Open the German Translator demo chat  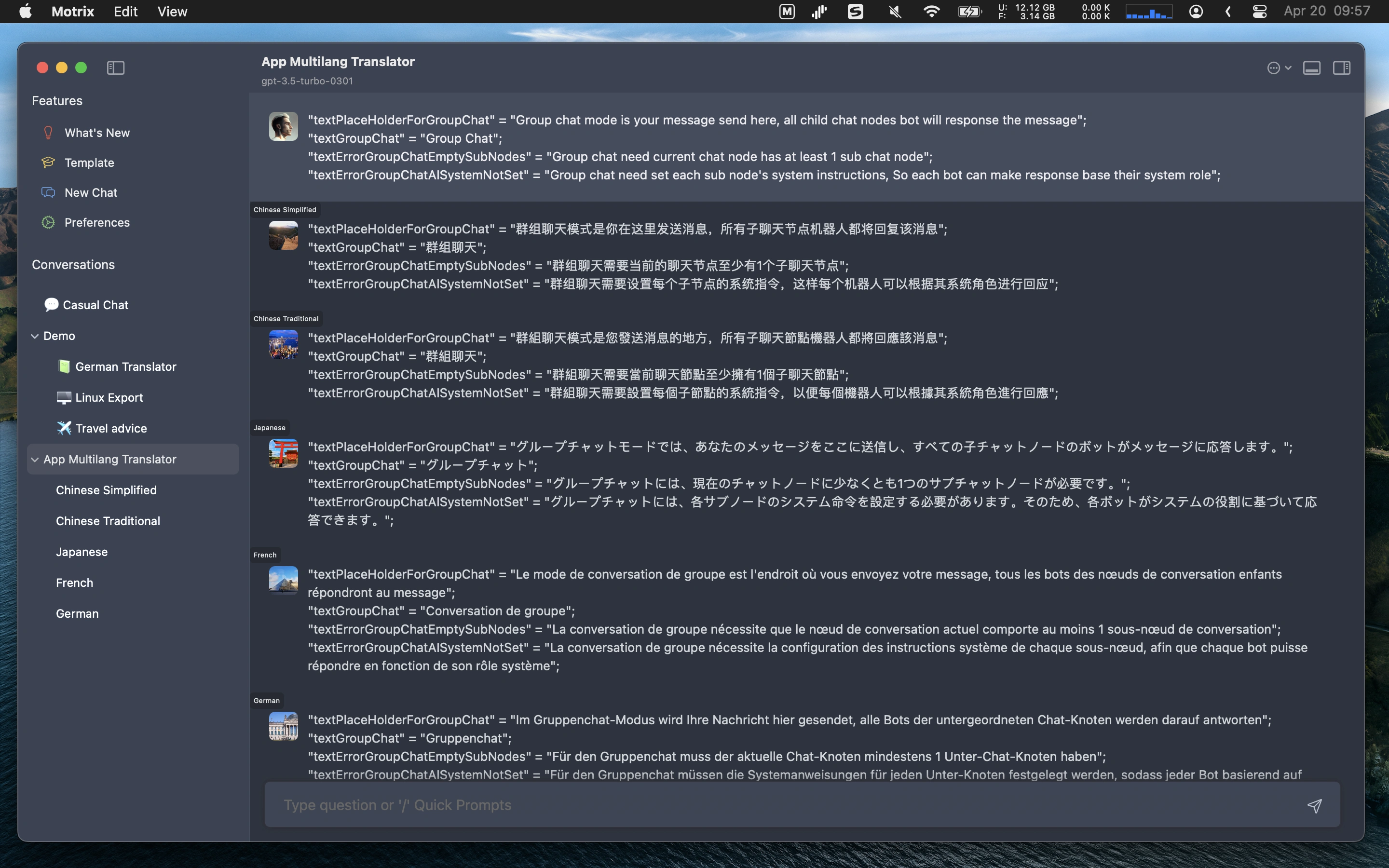point(125,366)
